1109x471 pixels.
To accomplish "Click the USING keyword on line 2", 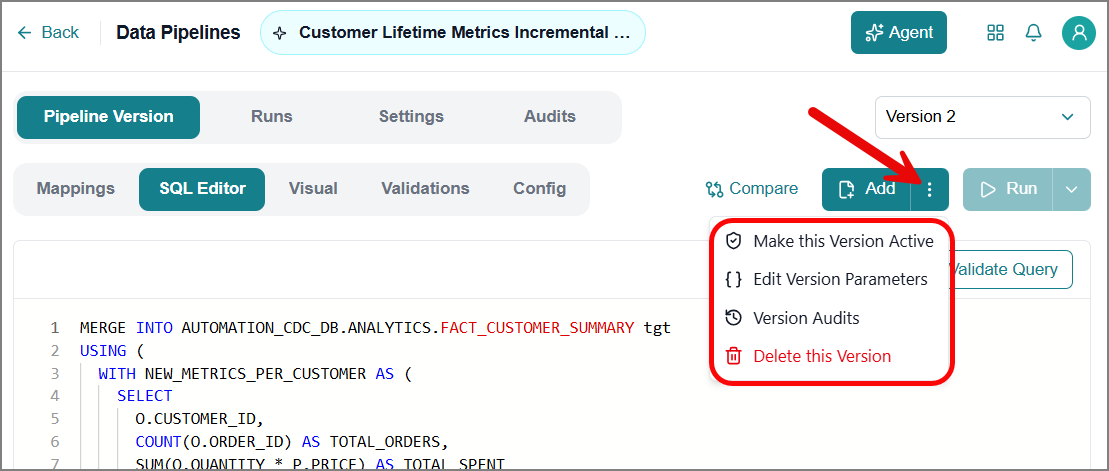I will tap(103, 350).
